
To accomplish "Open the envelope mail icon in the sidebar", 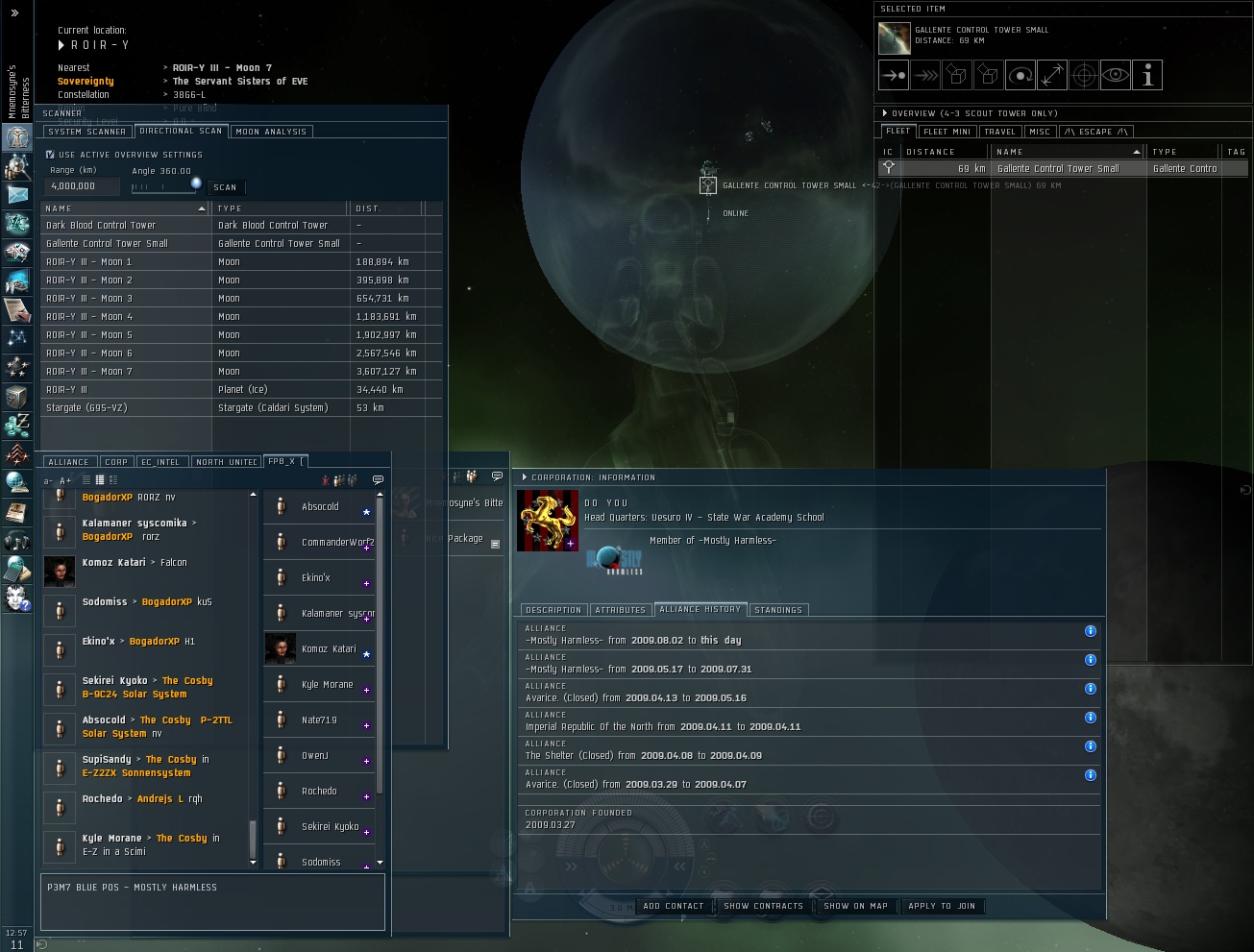I will 16,195.
